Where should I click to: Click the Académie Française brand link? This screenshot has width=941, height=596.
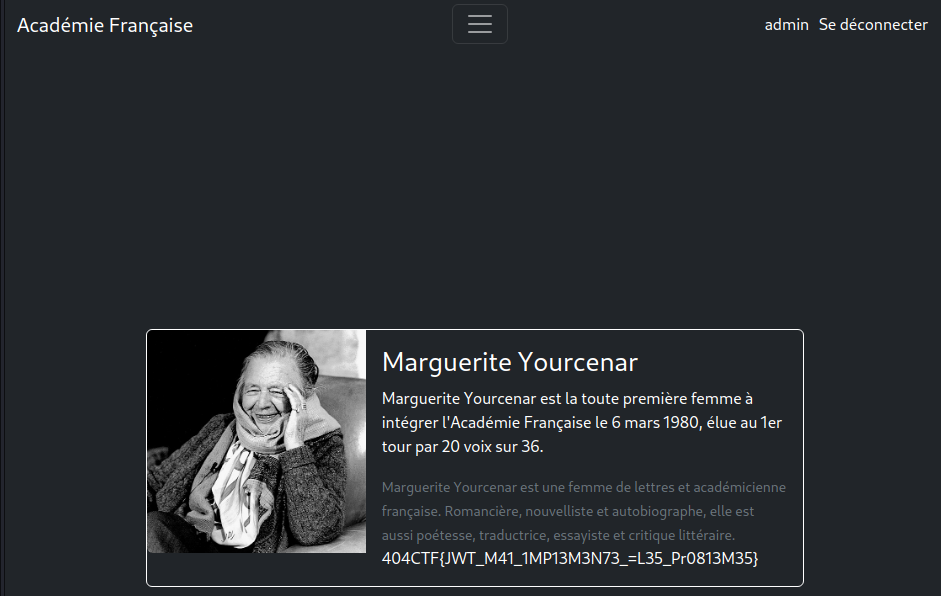(105, 25)
